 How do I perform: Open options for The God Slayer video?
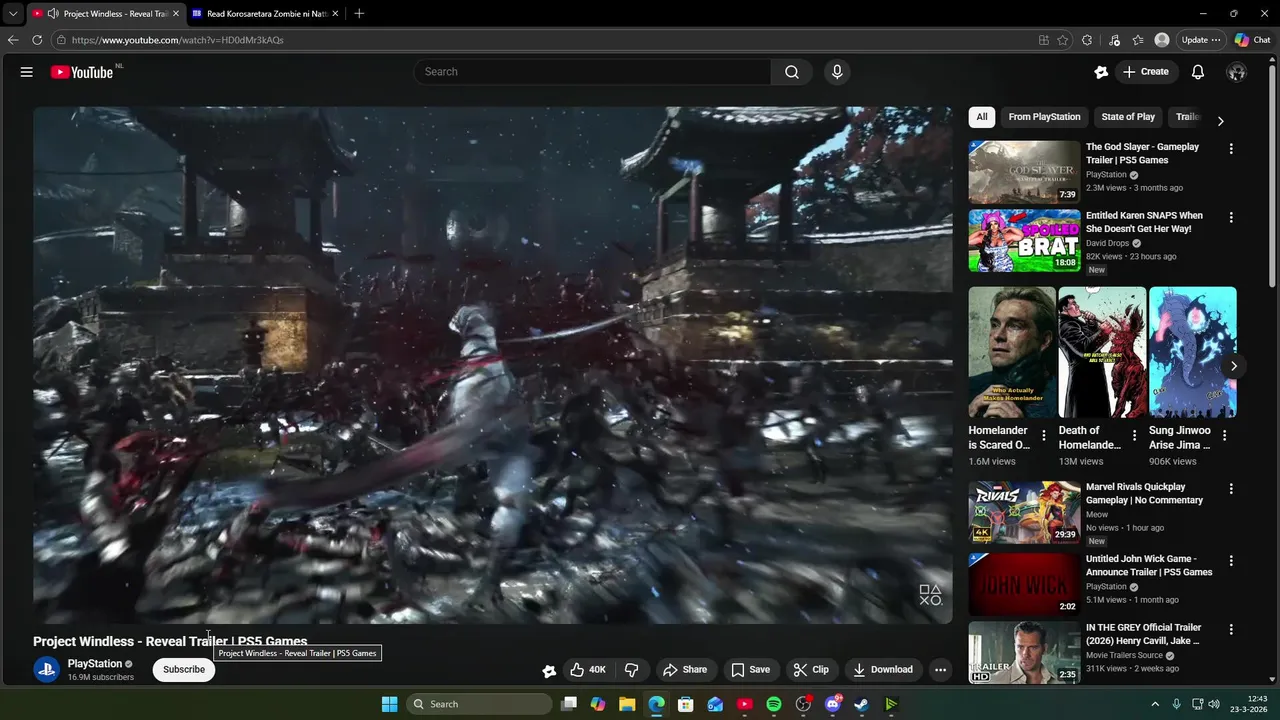[x=1231, y=149]
